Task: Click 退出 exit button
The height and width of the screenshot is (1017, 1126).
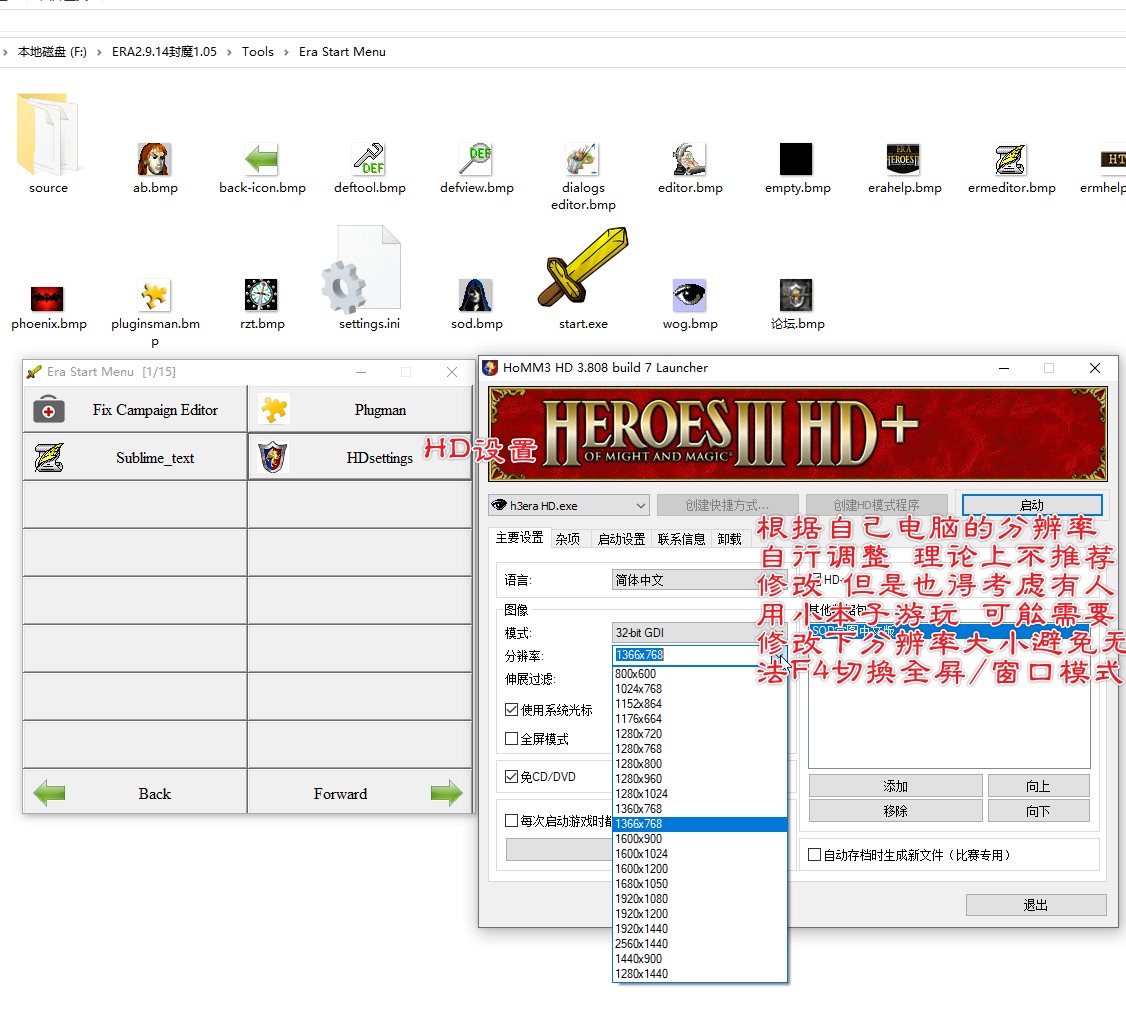Action: pos(1036,905)
